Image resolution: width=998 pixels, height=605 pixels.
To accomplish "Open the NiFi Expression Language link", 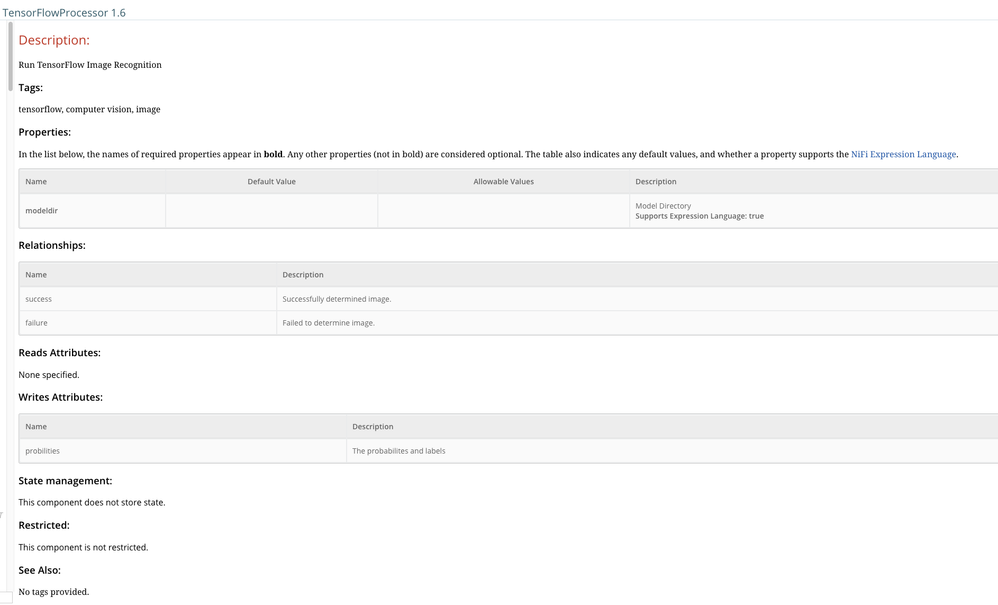I will [903, 155].
